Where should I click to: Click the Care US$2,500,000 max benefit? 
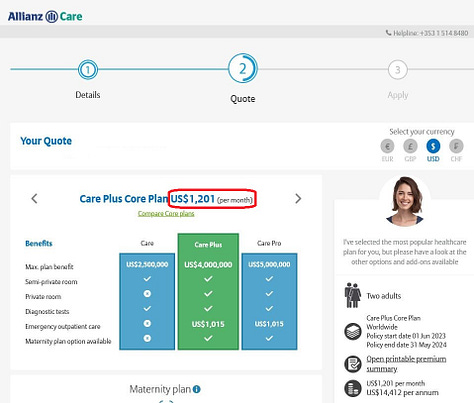pyautogui.click(x=147, y=264)
